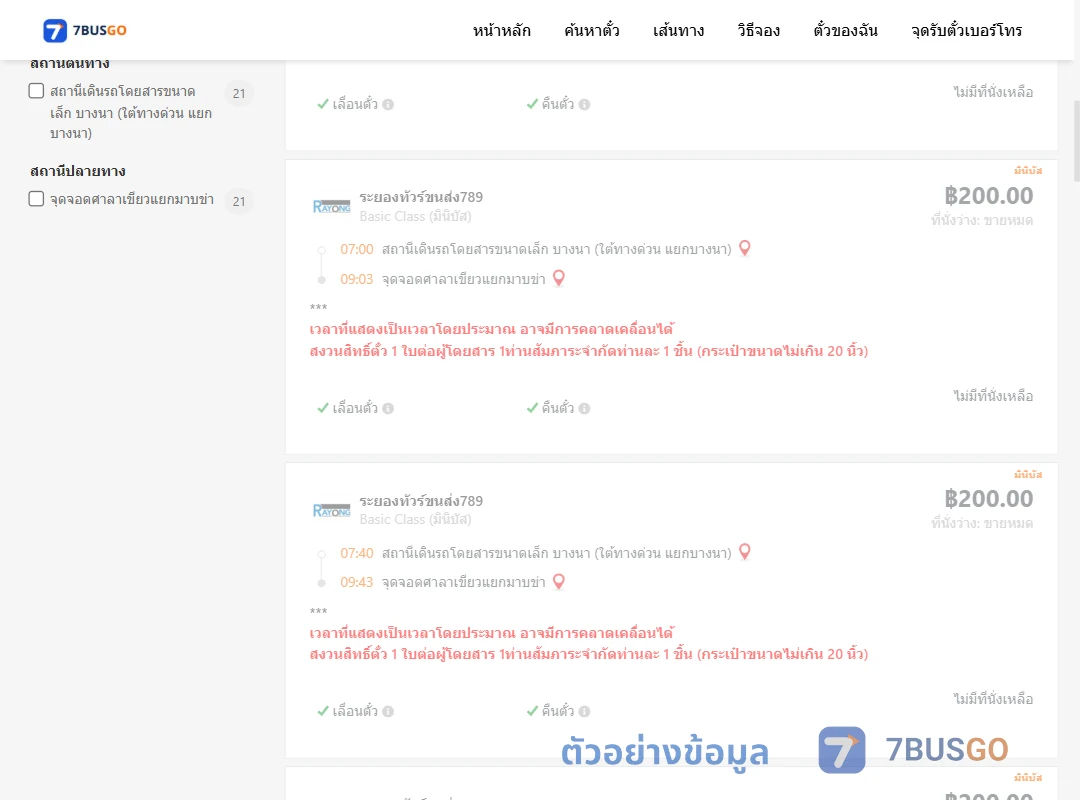Click the 7BUSGO logo in header
This screenshot has height=800, width=1080.
point(85,30)
